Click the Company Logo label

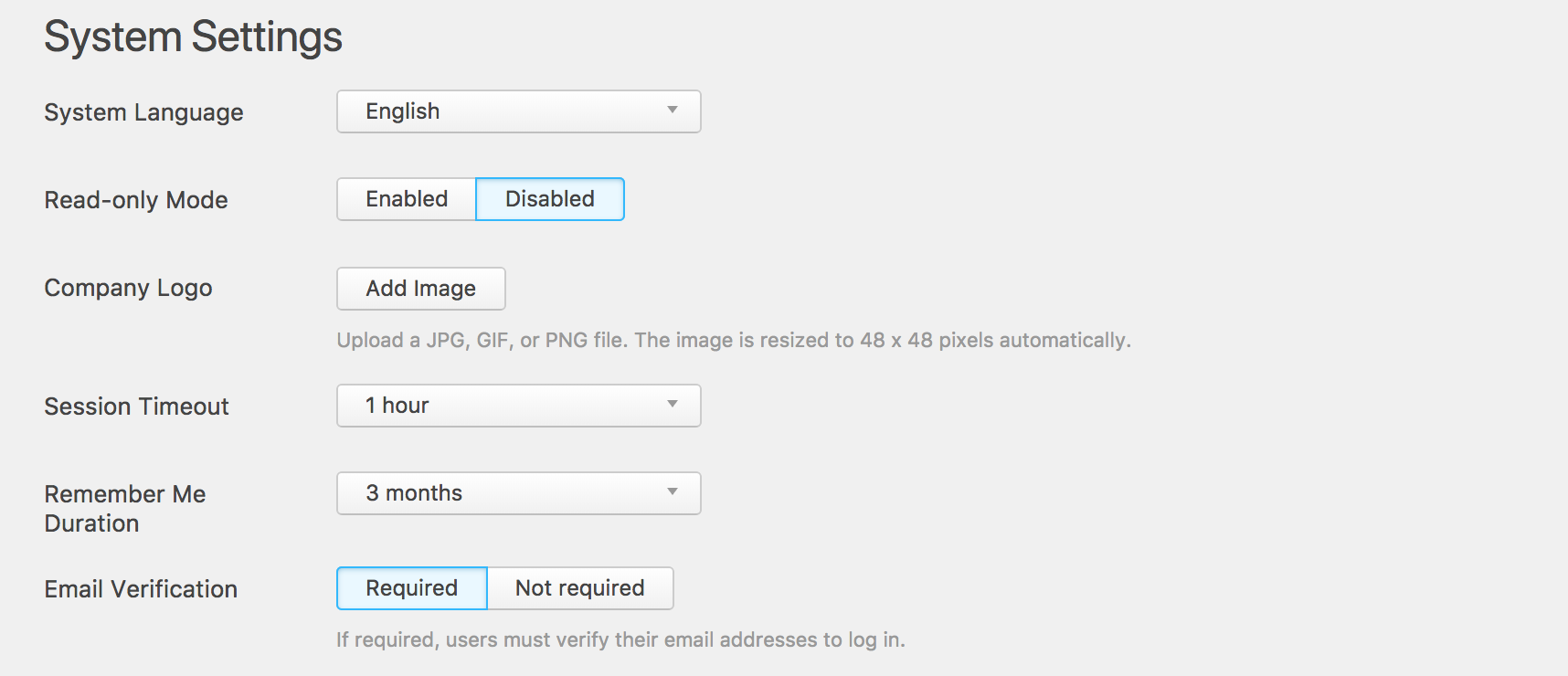point(128,288)
